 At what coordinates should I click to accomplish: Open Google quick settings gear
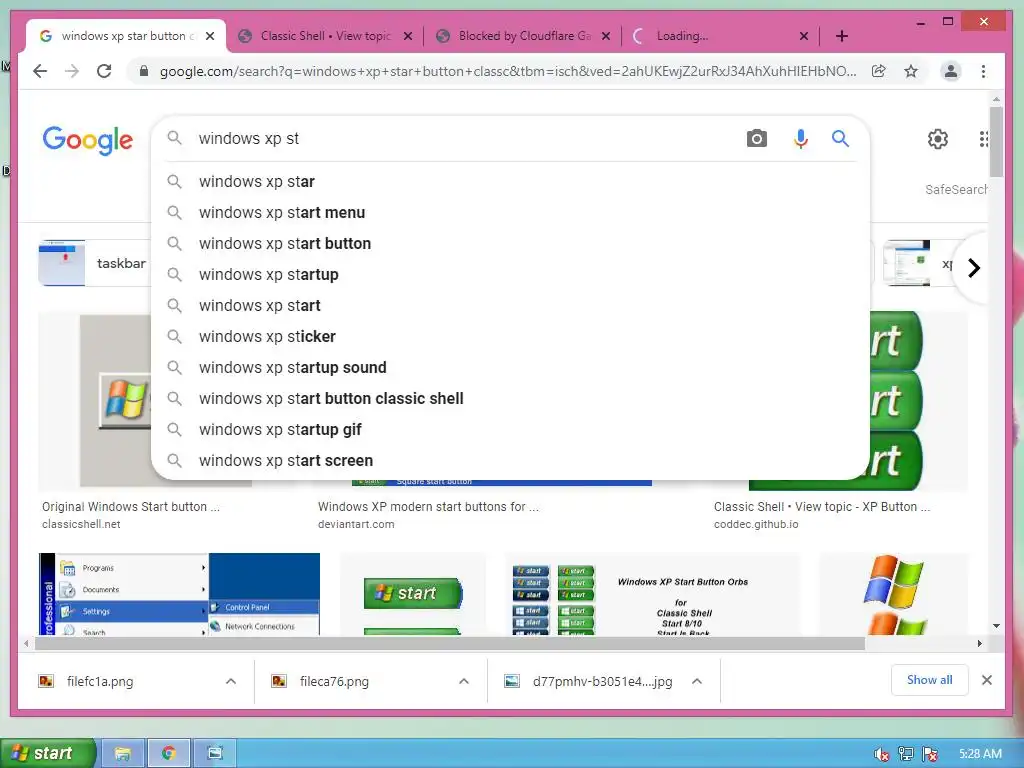tap(937, 138)
